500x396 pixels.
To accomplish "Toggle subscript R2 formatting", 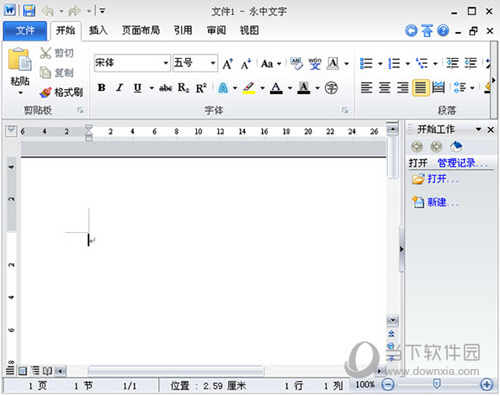I will pyautogui.click(x=183, y=88).
